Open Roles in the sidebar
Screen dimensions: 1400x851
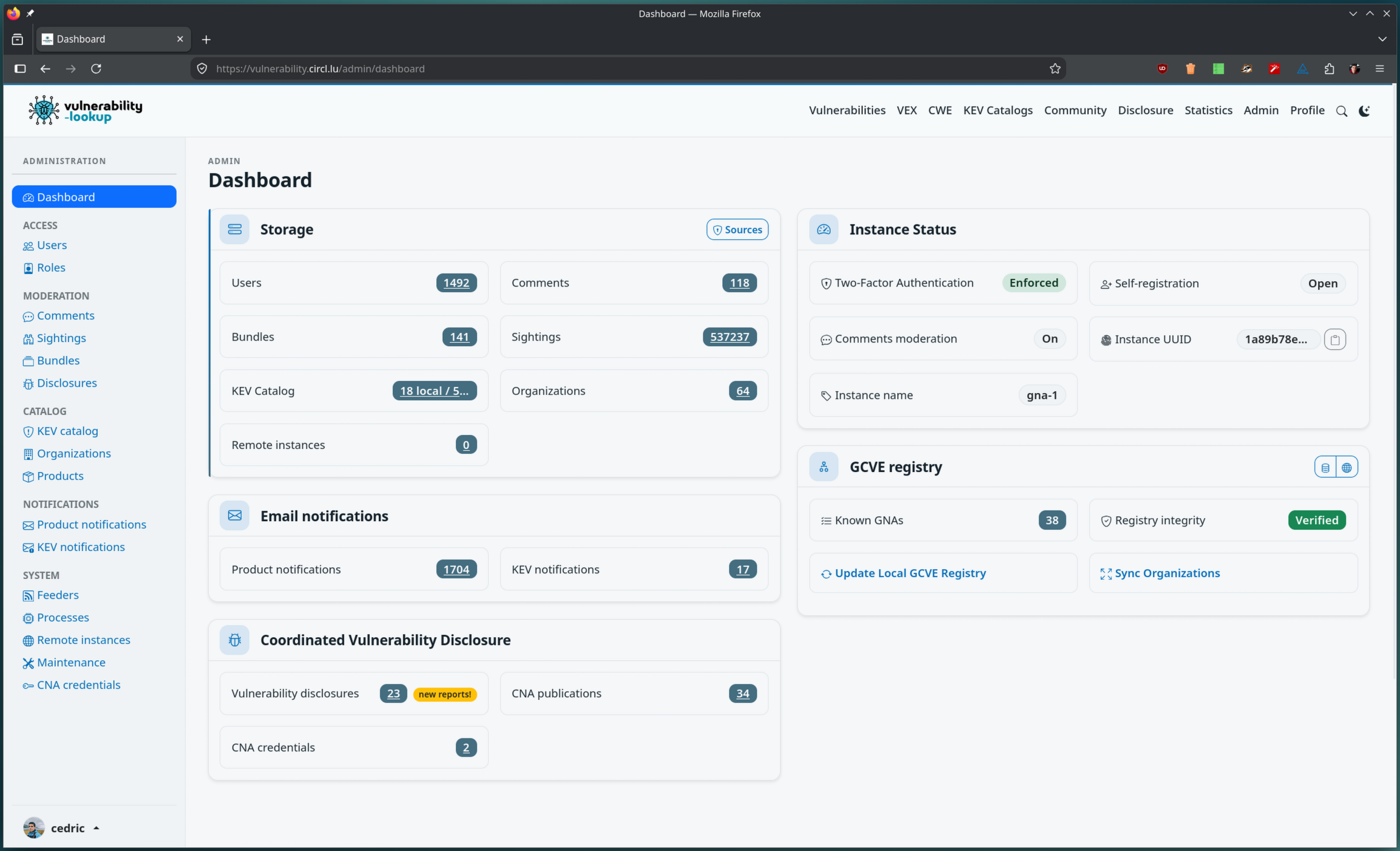point(44,268)
